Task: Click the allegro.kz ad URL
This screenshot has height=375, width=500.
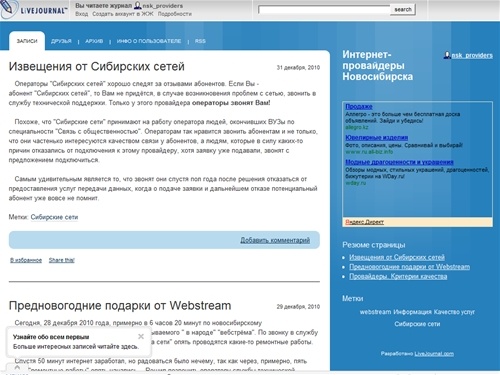Action: (x=357, y=127)
